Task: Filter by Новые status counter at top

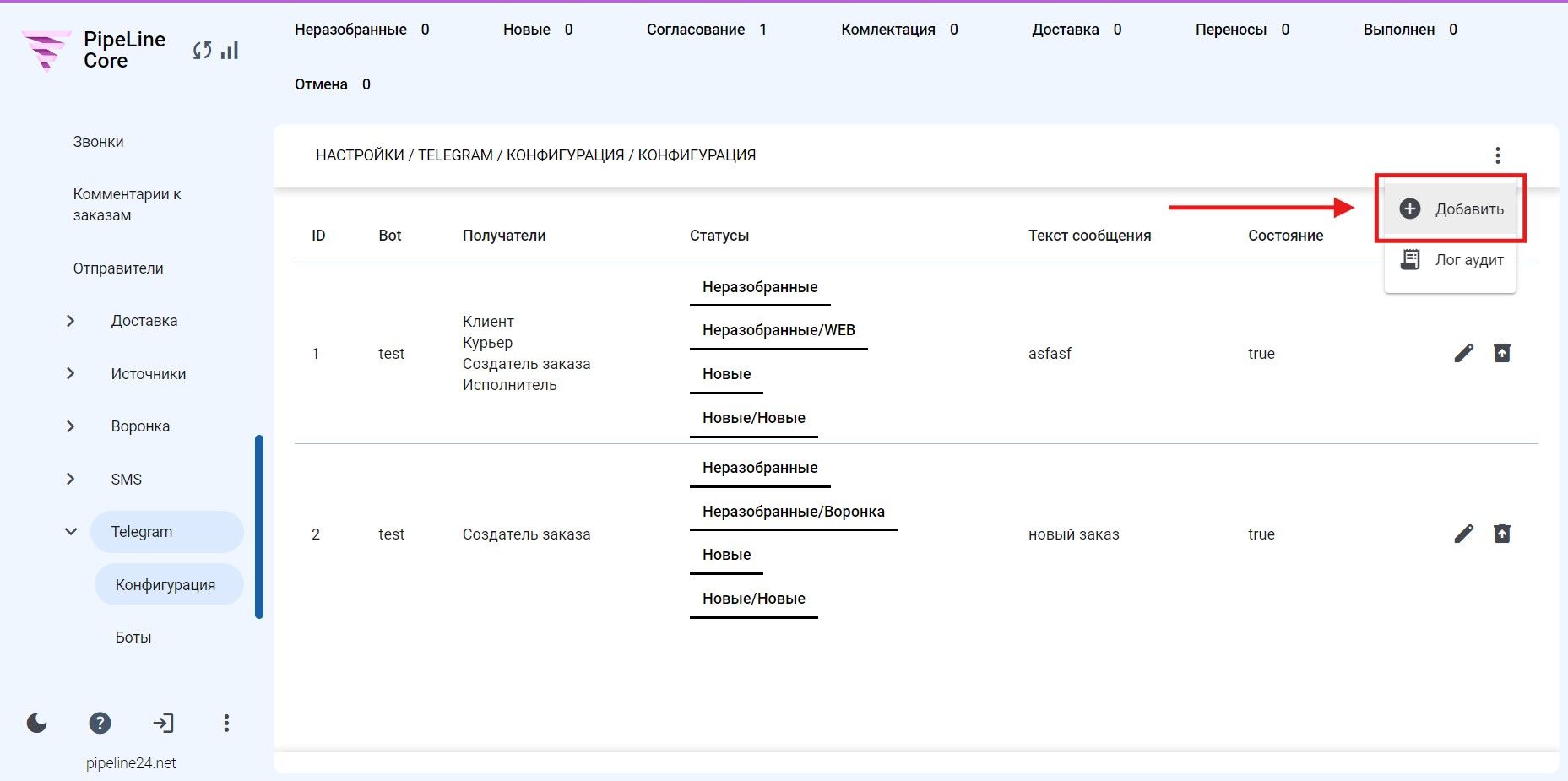Action: (538, 30)
